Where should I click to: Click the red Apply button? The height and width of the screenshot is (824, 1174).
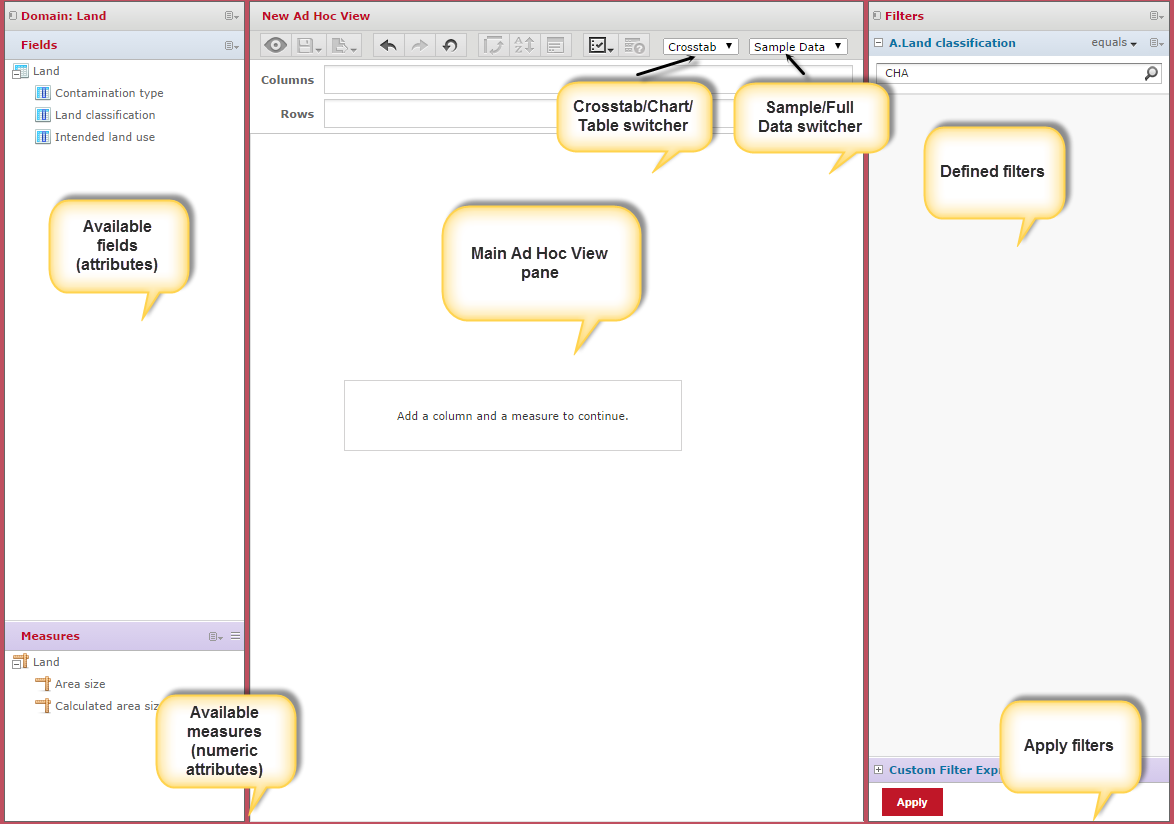(x=912, y=802)
